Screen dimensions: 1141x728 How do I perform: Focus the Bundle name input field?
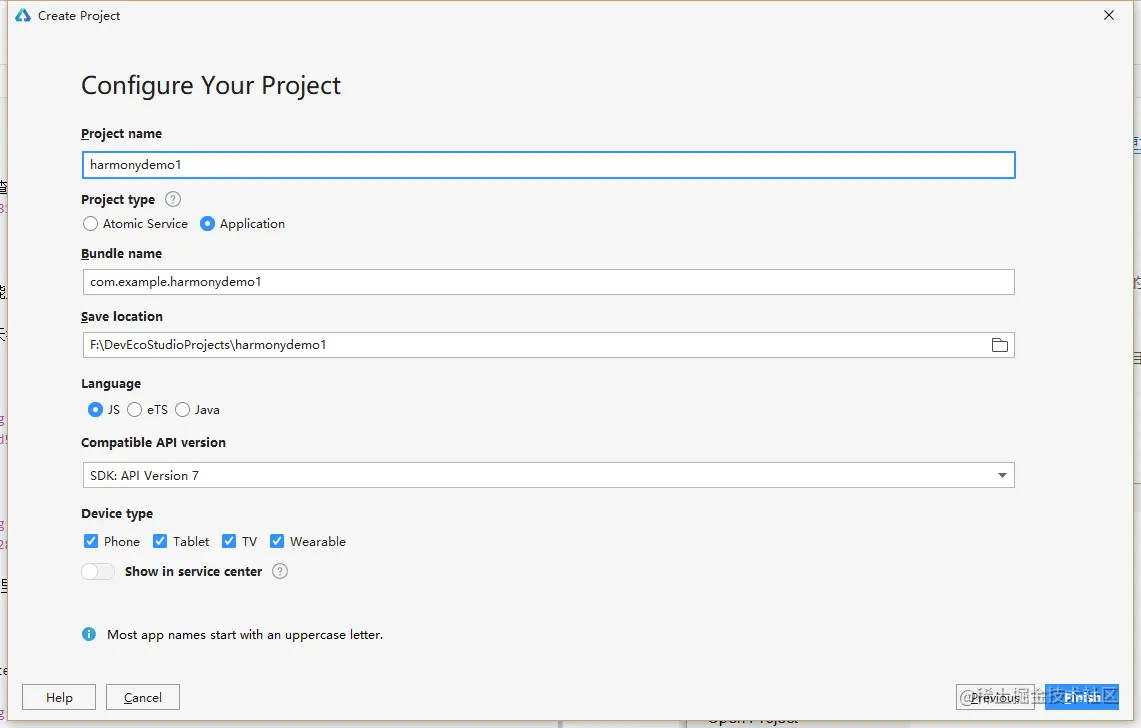point(549,282)
